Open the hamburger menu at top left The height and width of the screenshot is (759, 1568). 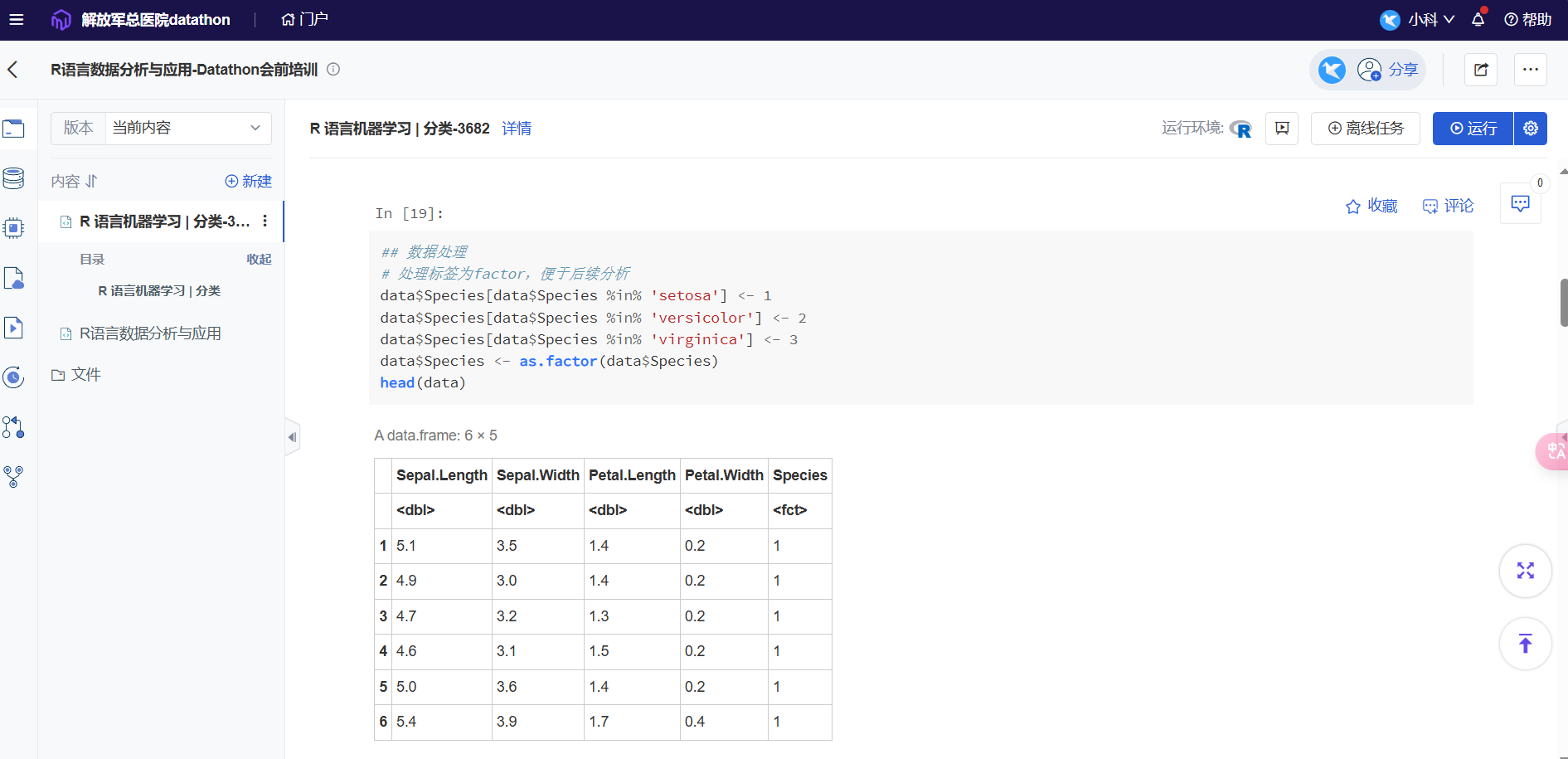click(x=16, y=19)
